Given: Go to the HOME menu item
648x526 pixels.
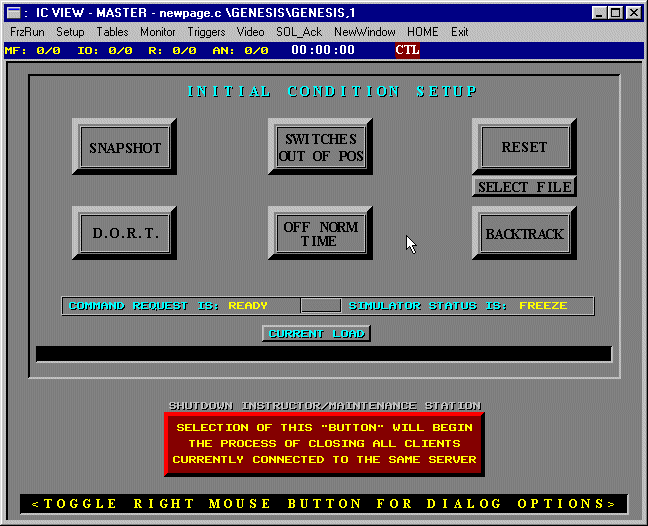Looking at the screenshot, I should 422,32.
